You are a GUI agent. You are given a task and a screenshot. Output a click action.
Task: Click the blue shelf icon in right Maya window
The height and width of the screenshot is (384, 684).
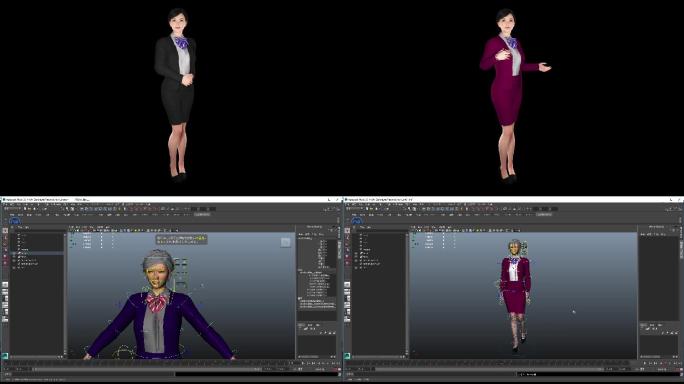357,221
